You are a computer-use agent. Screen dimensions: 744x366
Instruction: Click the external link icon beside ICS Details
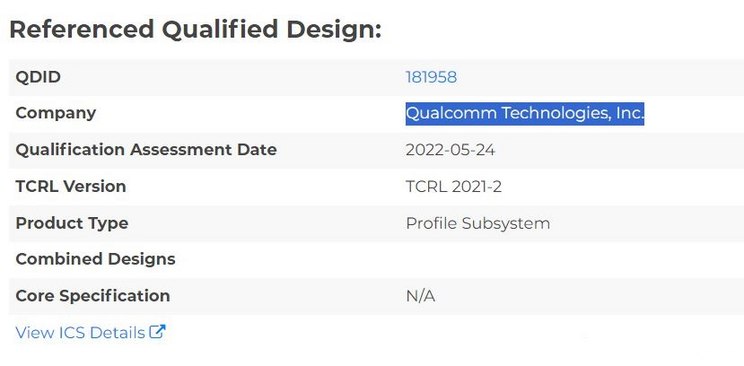coord(157,331)
